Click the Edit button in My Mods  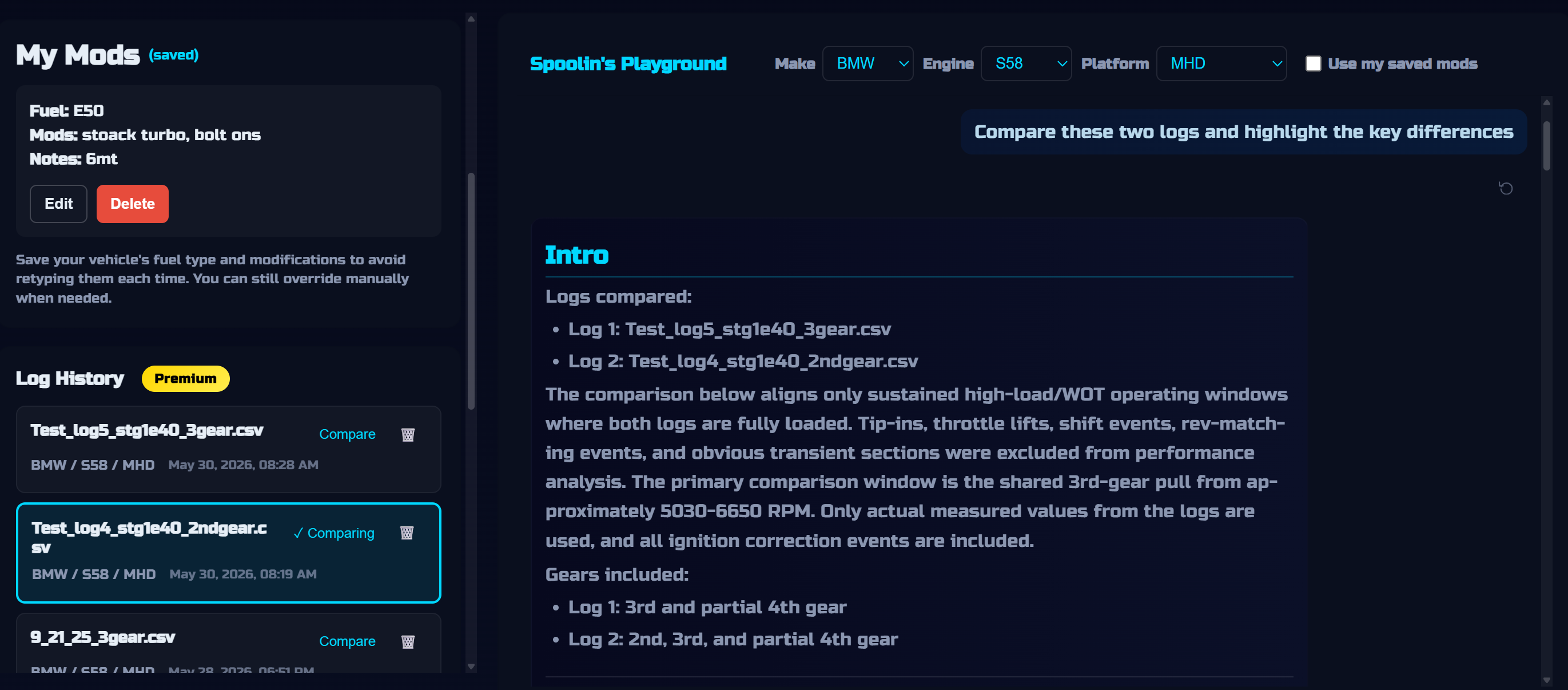pos(58,204)
